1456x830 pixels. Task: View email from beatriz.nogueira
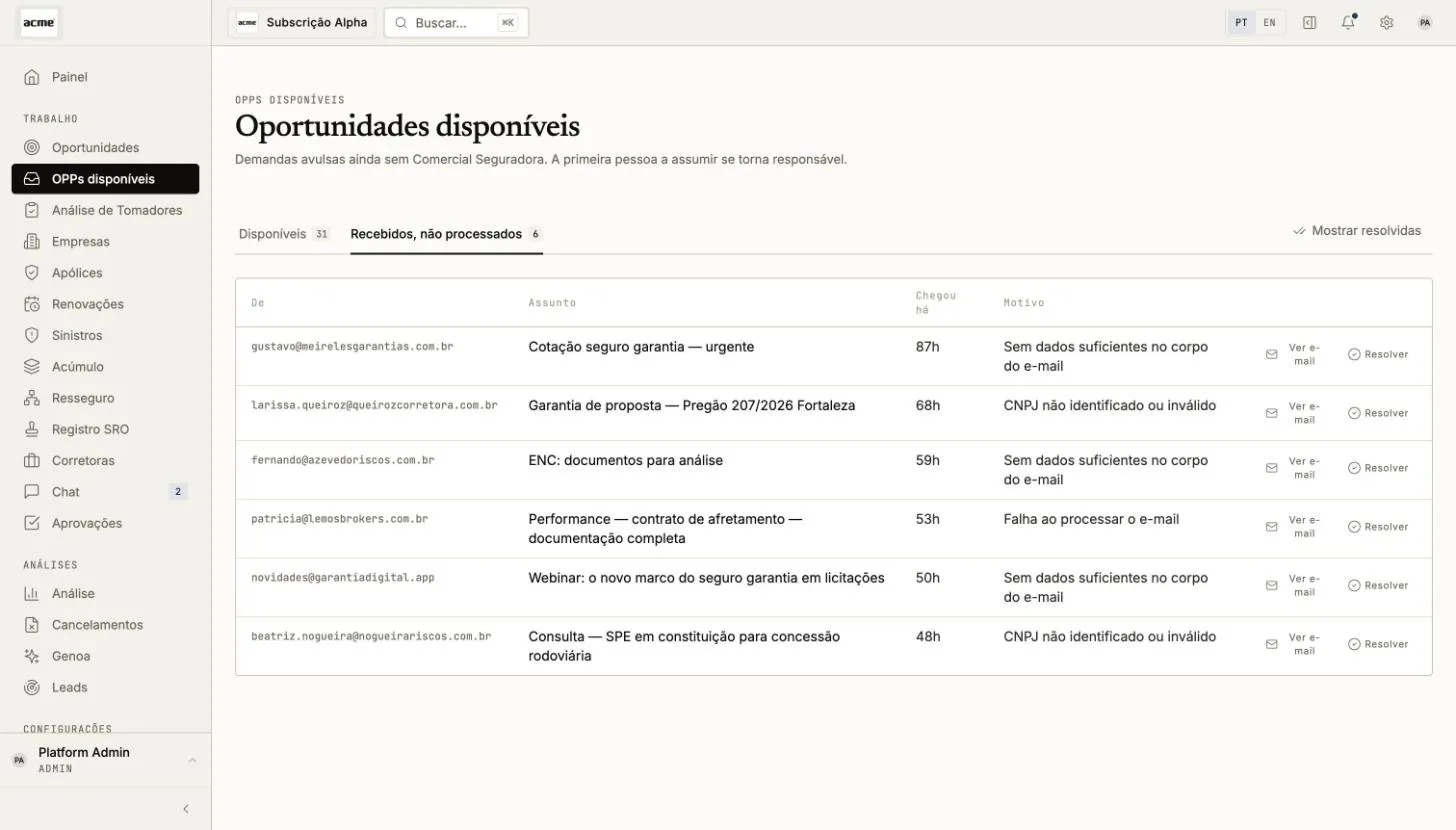(x=1293, y=644)
